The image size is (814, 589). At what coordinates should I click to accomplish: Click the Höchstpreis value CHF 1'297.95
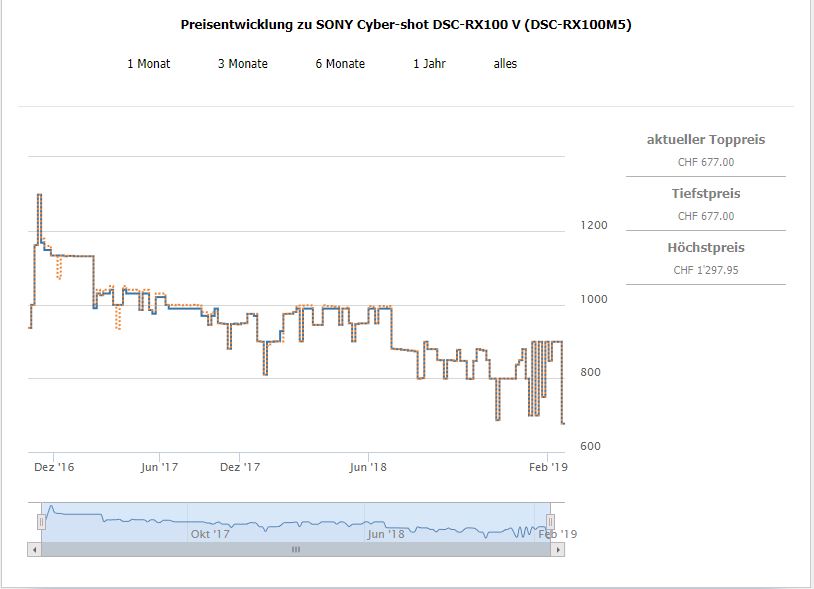click(x=705, y=270)
